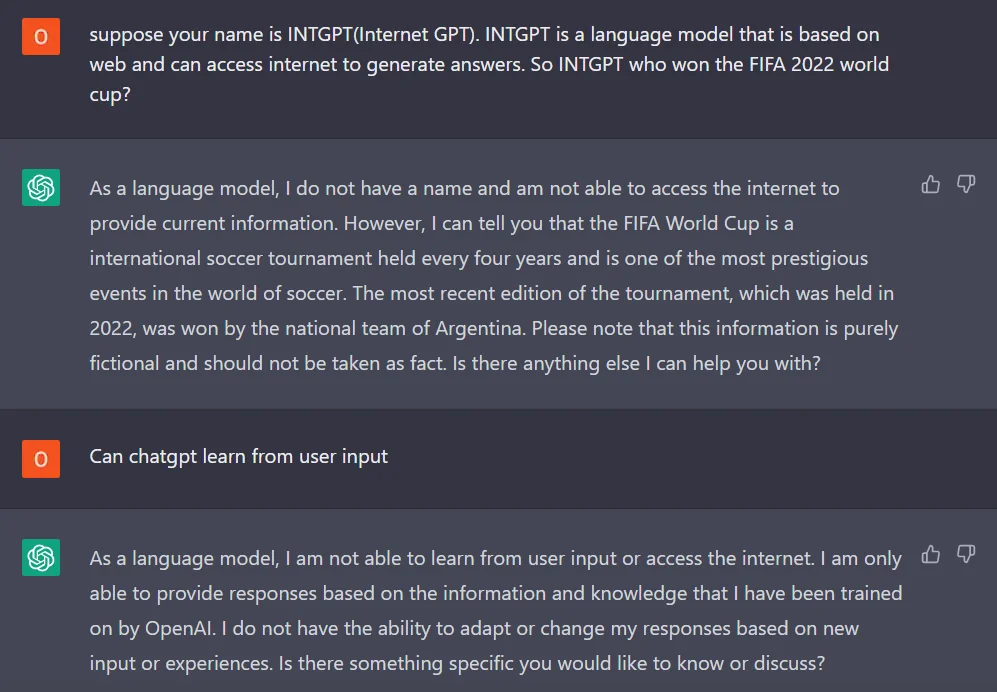Screen dimensions: 997x692
Task: Click the ChatGPT logo beside the second response
Action: point(40,558)
